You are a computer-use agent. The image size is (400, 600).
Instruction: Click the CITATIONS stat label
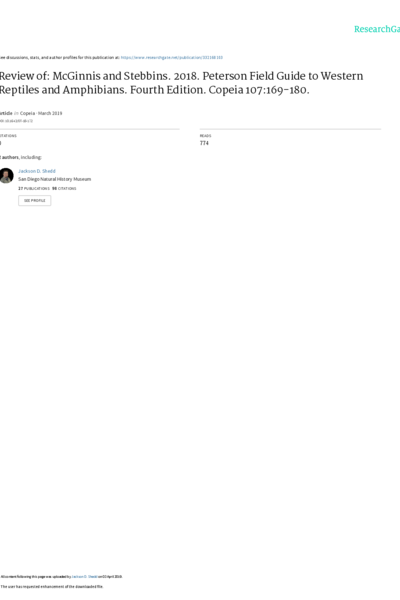pyautogui.click(x=8, y=136)
